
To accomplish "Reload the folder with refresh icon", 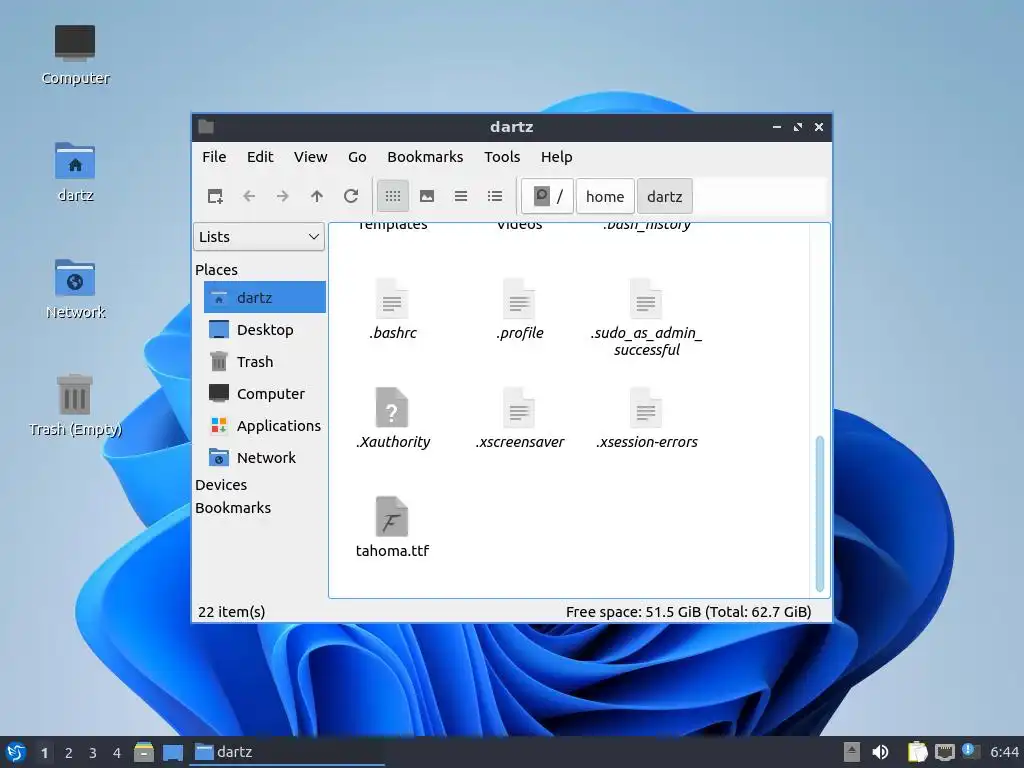I will [351, 196].
